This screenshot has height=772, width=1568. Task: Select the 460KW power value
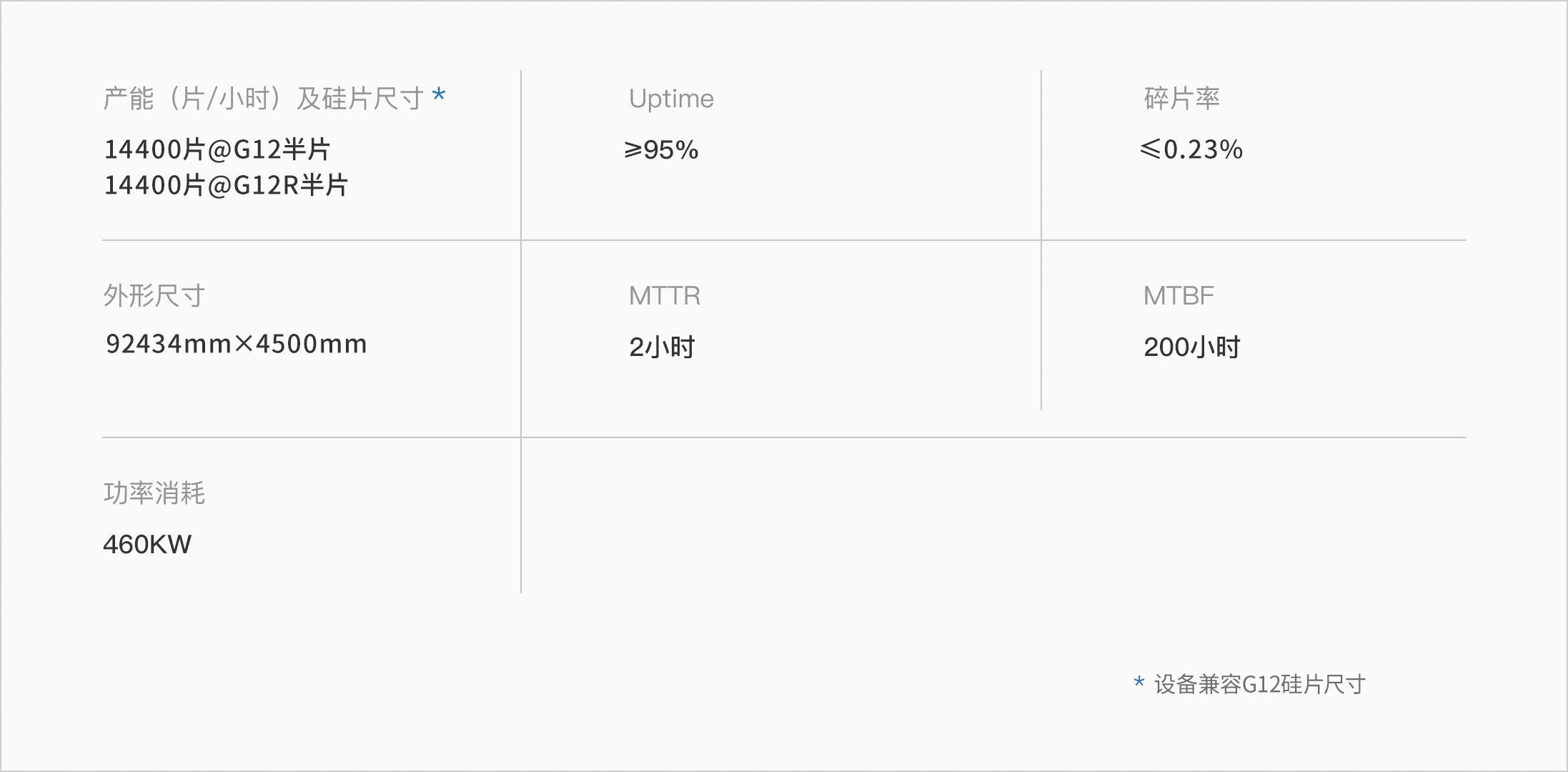(x=147, y=545)
